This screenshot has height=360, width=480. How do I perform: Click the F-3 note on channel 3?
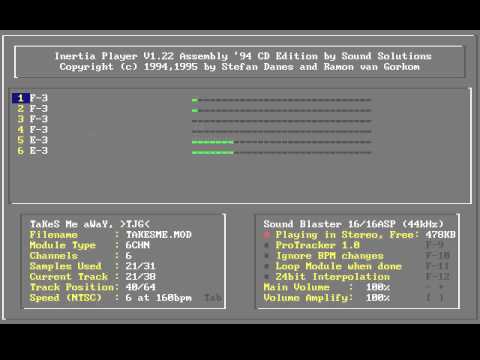pyautogui.click(x=39, y=119)
